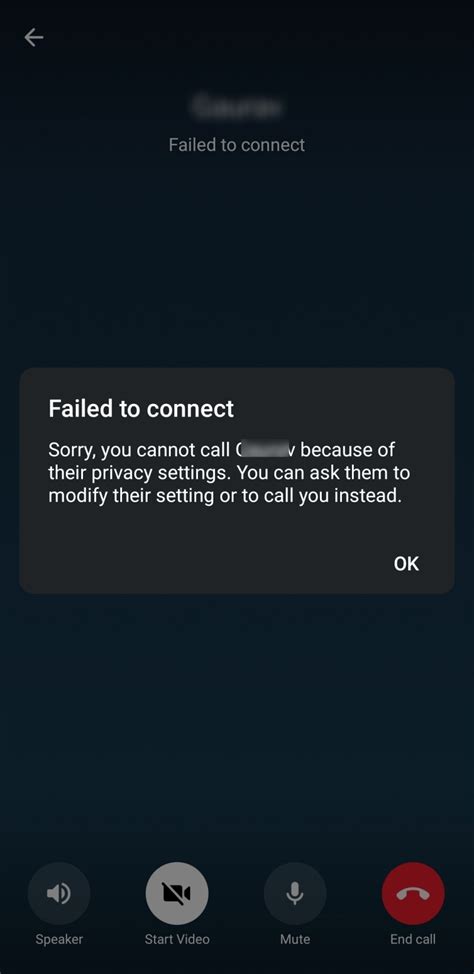Tap the crossed-out camera Start Video icon

[177, 893]
